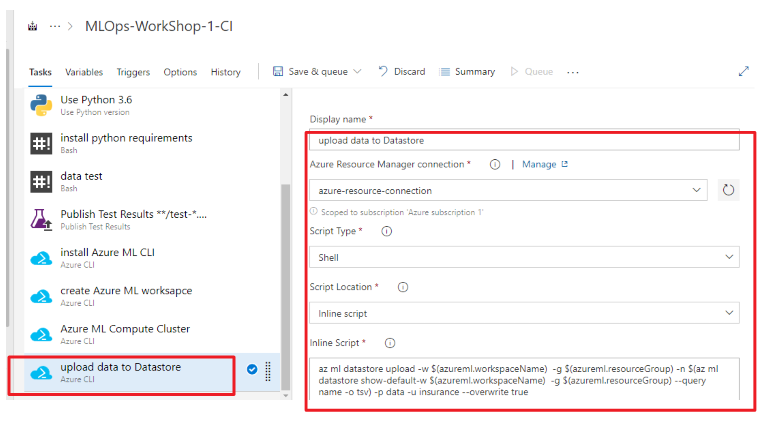Open the Manage connection link
Viewport: 771px width, 423px height.
545,164
